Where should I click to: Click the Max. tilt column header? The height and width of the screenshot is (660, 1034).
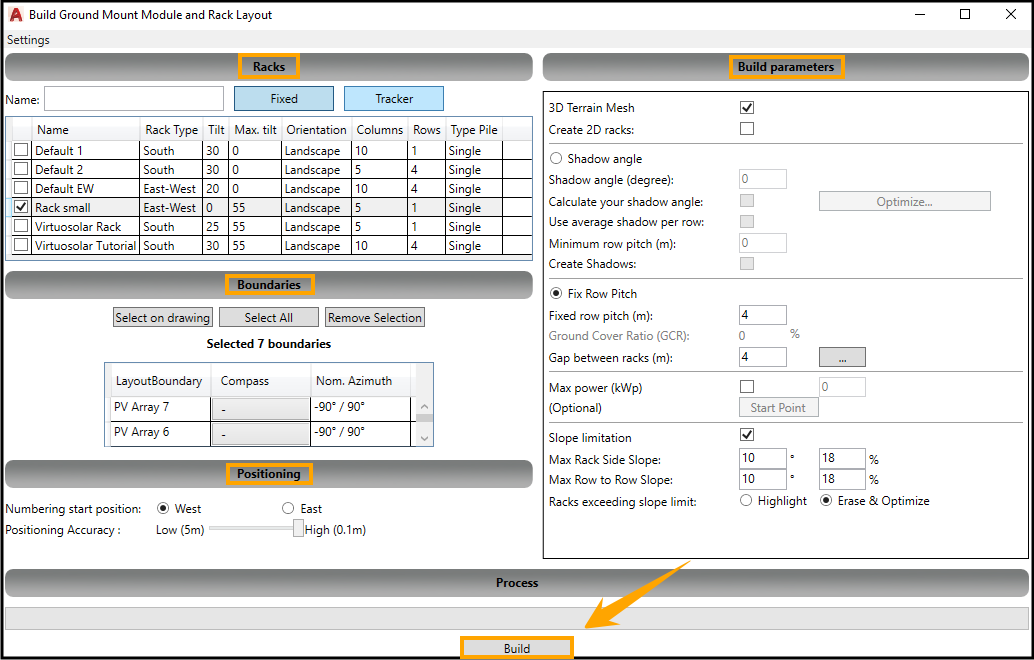255,130
